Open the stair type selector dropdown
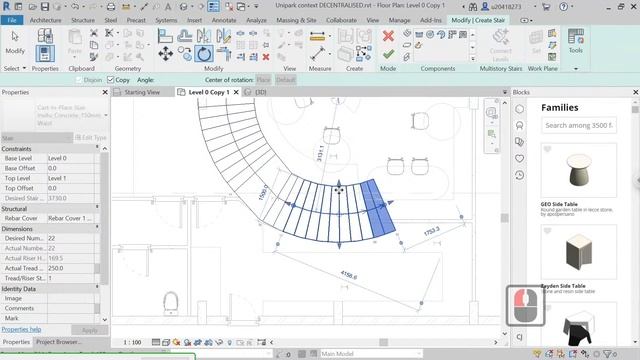Image resolution: width=640 pixels, height=360 pixels. click(x=106, y=116)
